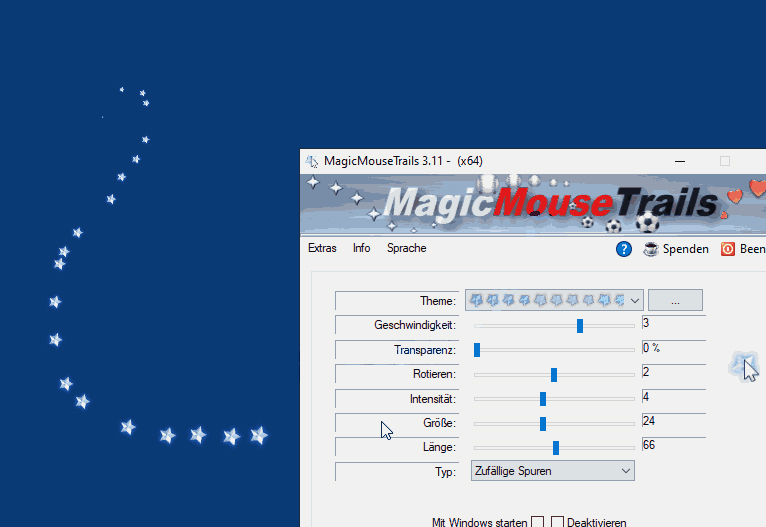Click the red Beenden power icon

[x=728, y=249]
